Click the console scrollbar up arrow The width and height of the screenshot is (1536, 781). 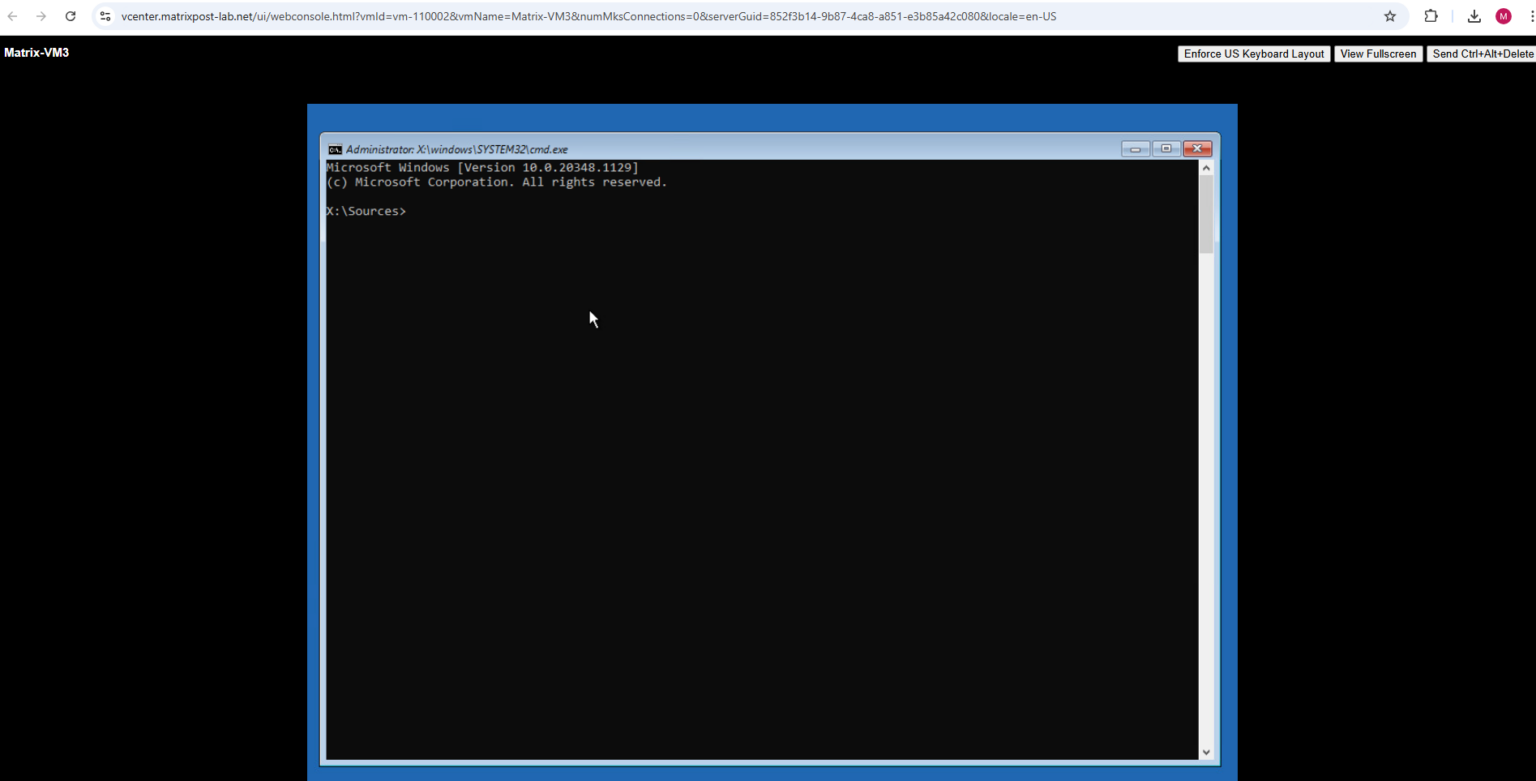point(1206,166)
